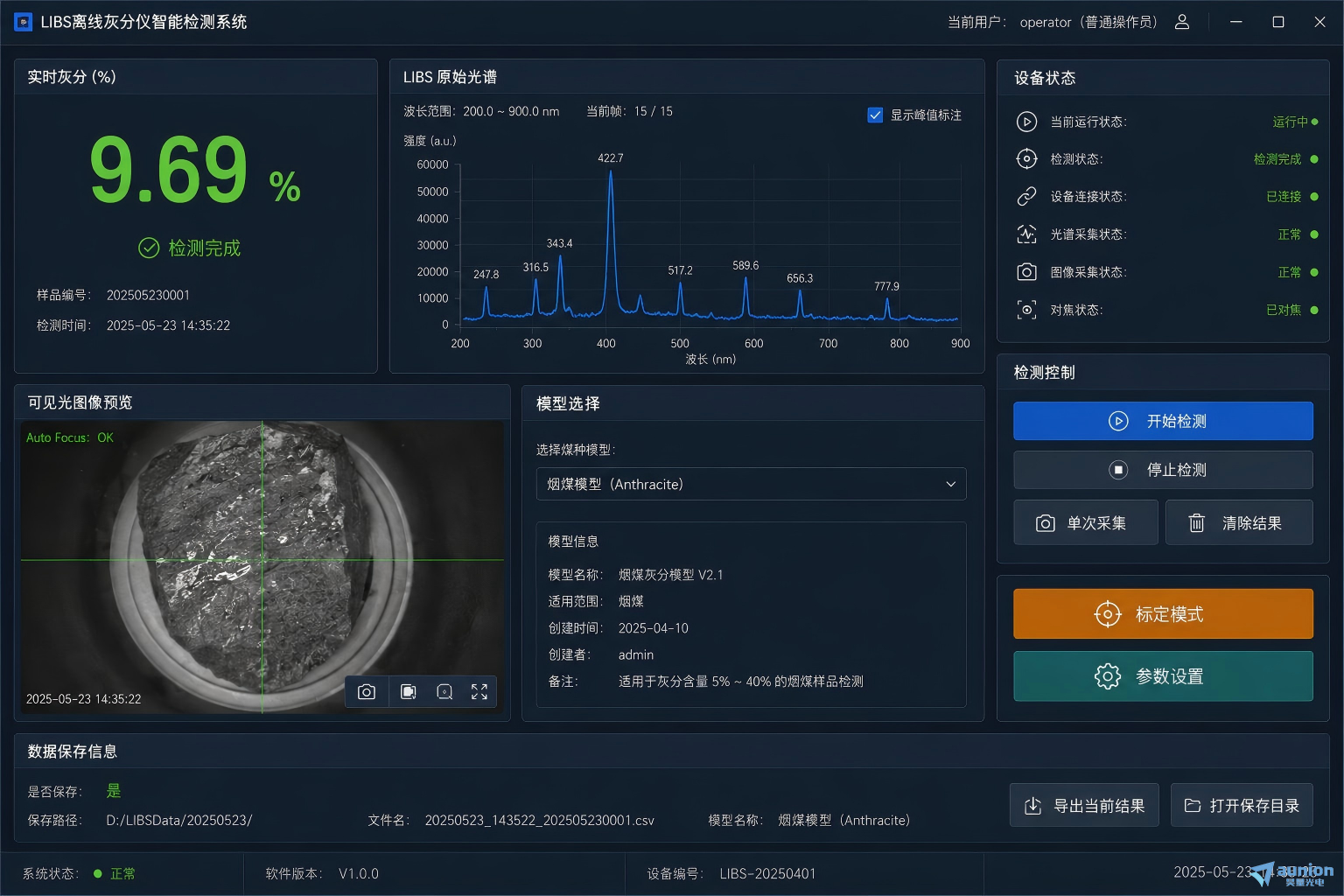Click 单次采集 single capture button
The height and width of the screenshot is (896, 1344).
tap(1086, 522)
